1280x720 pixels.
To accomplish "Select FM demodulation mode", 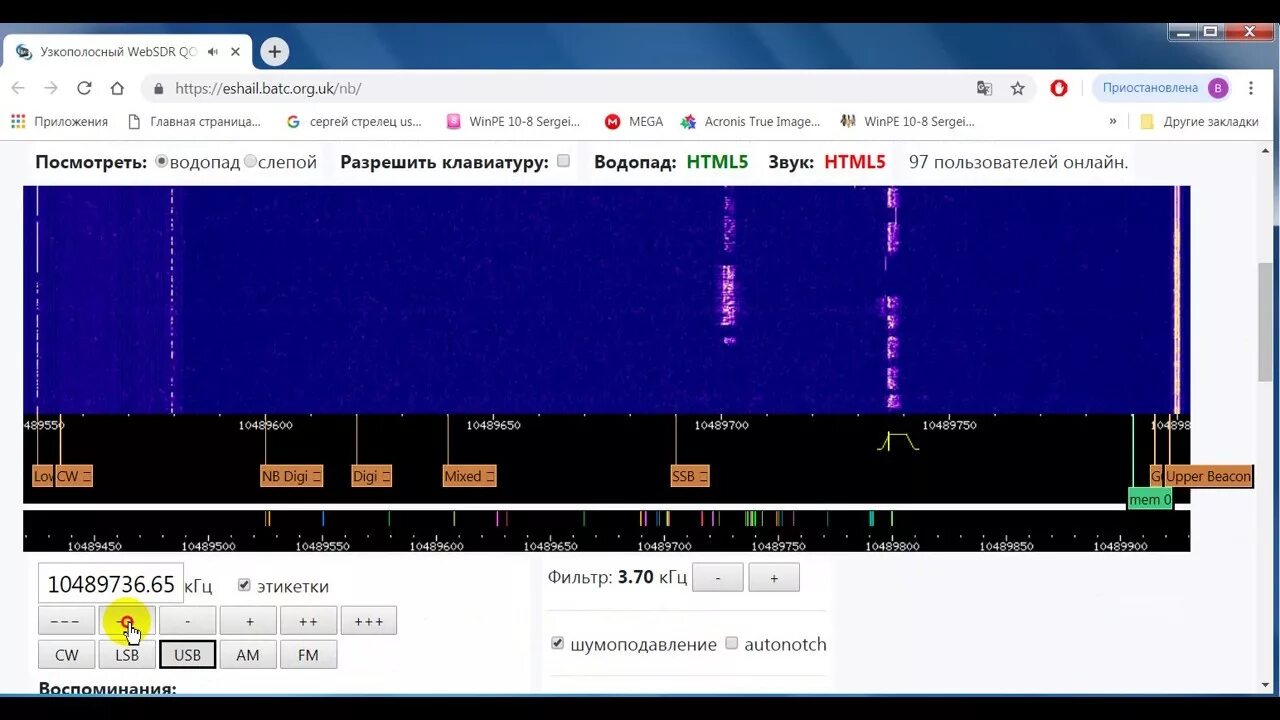I will (x=308, y=655).
